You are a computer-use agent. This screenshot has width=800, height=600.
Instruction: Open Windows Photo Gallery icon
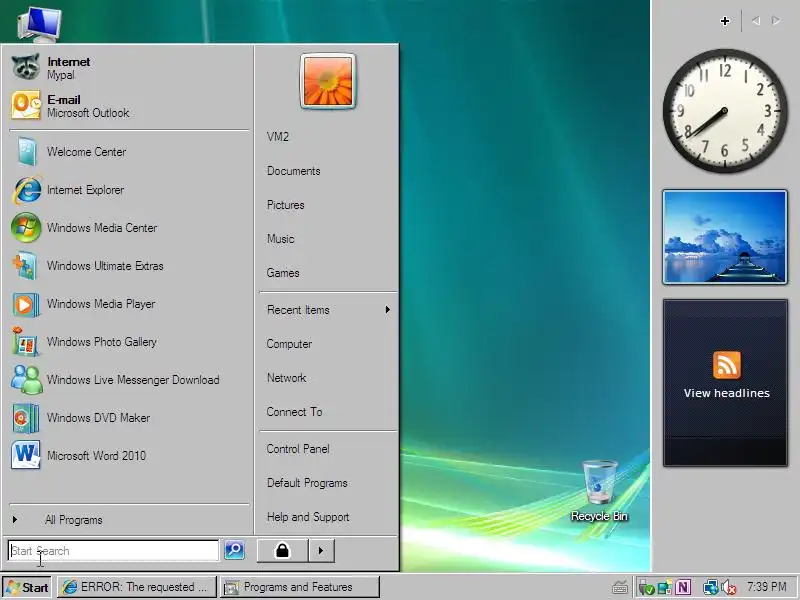25,342
